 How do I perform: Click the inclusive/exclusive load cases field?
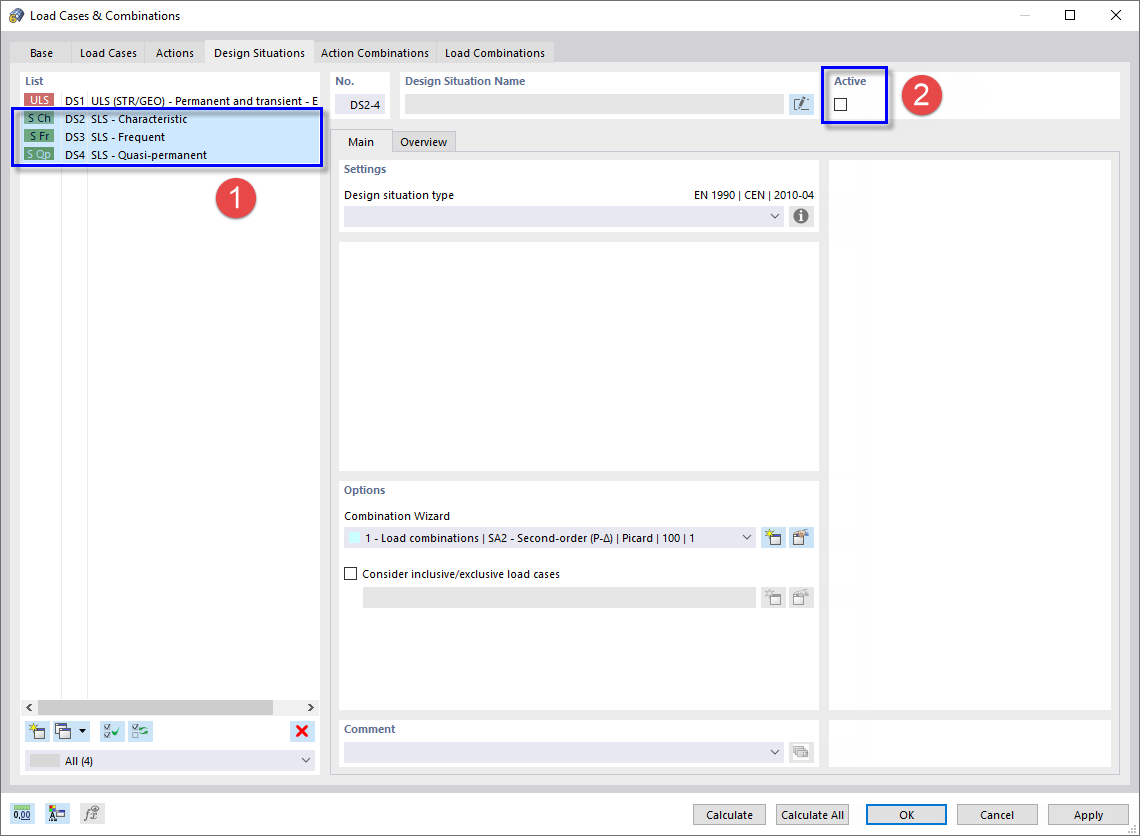tap(559, 598)
